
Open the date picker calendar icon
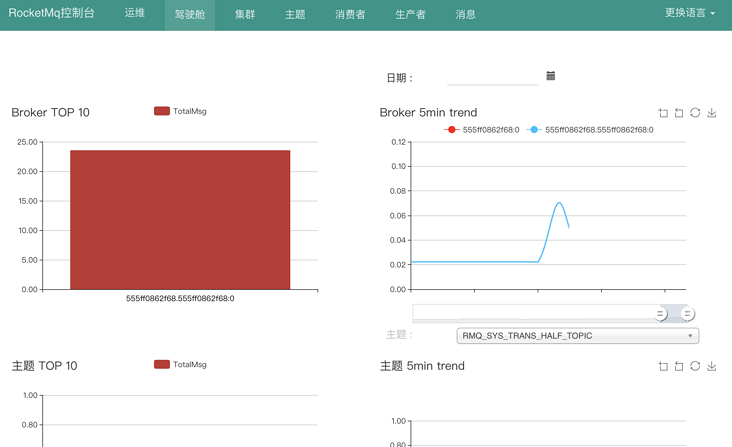click(x=550, y=76)
